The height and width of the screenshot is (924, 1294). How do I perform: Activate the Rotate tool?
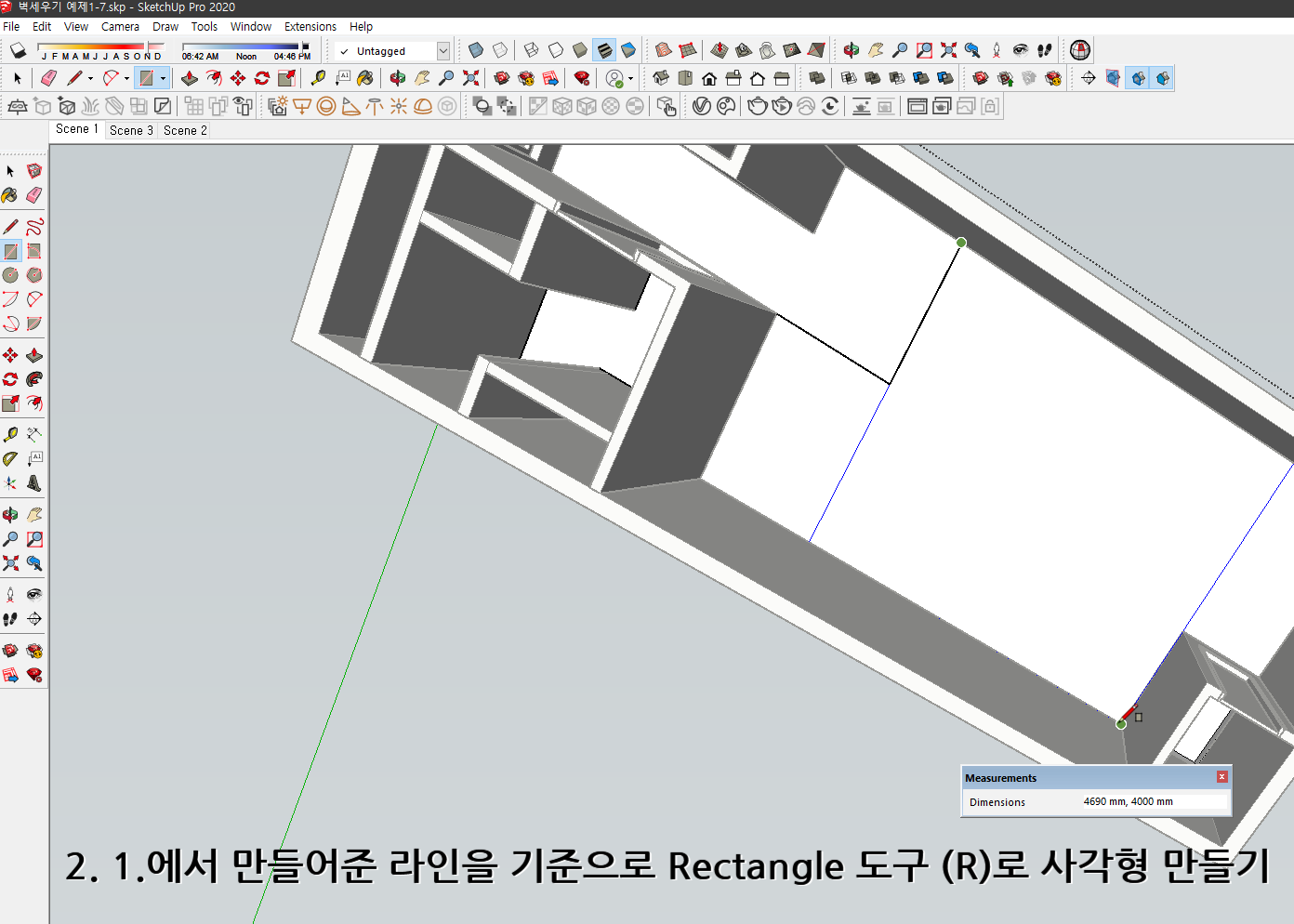click(259, 78)
